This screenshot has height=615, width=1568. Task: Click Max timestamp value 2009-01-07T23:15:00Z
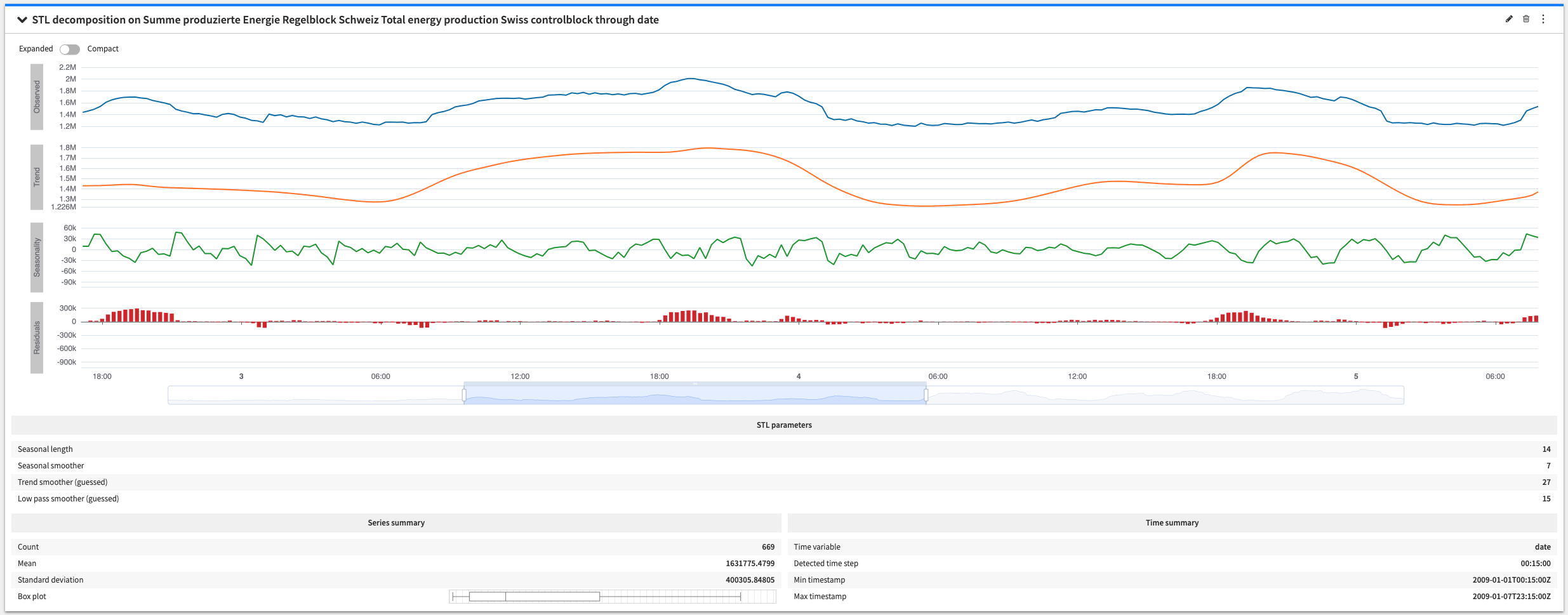1512,597
